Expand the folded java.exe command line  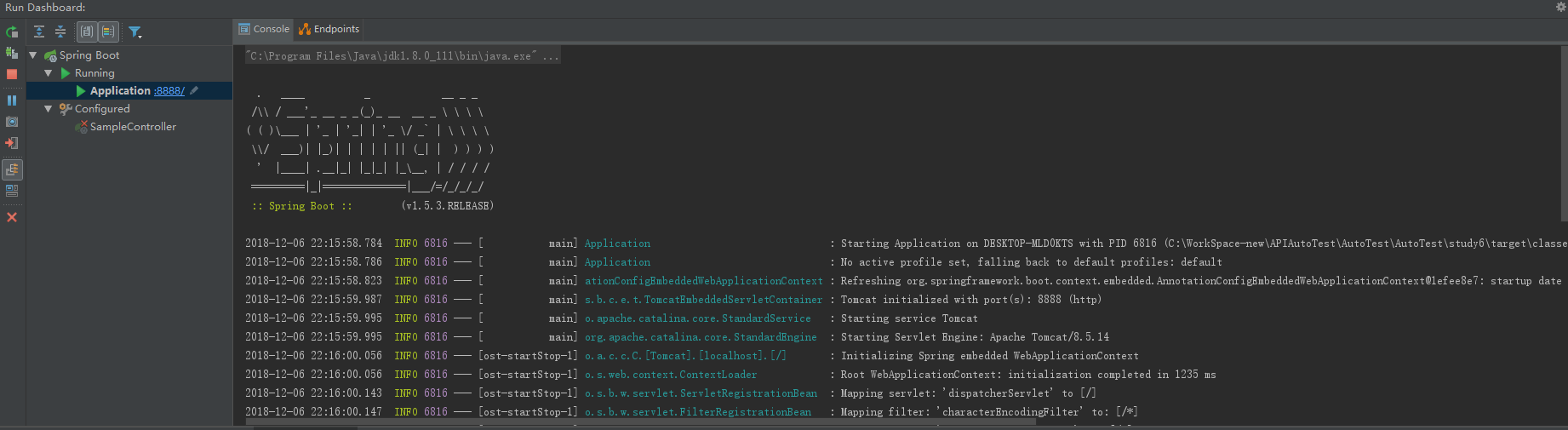tap(403, 56)
